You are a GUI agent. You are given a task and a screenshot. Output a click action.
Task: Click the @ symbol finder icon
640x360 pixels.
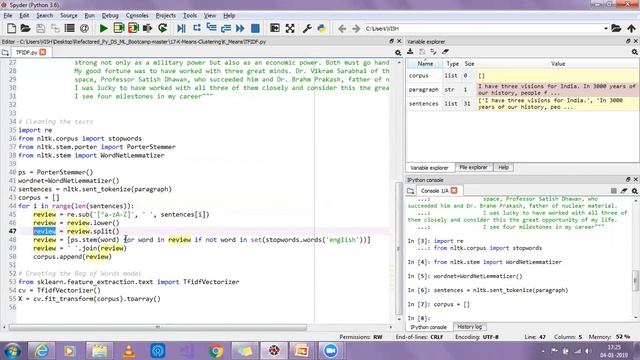[x=84, y=28]
